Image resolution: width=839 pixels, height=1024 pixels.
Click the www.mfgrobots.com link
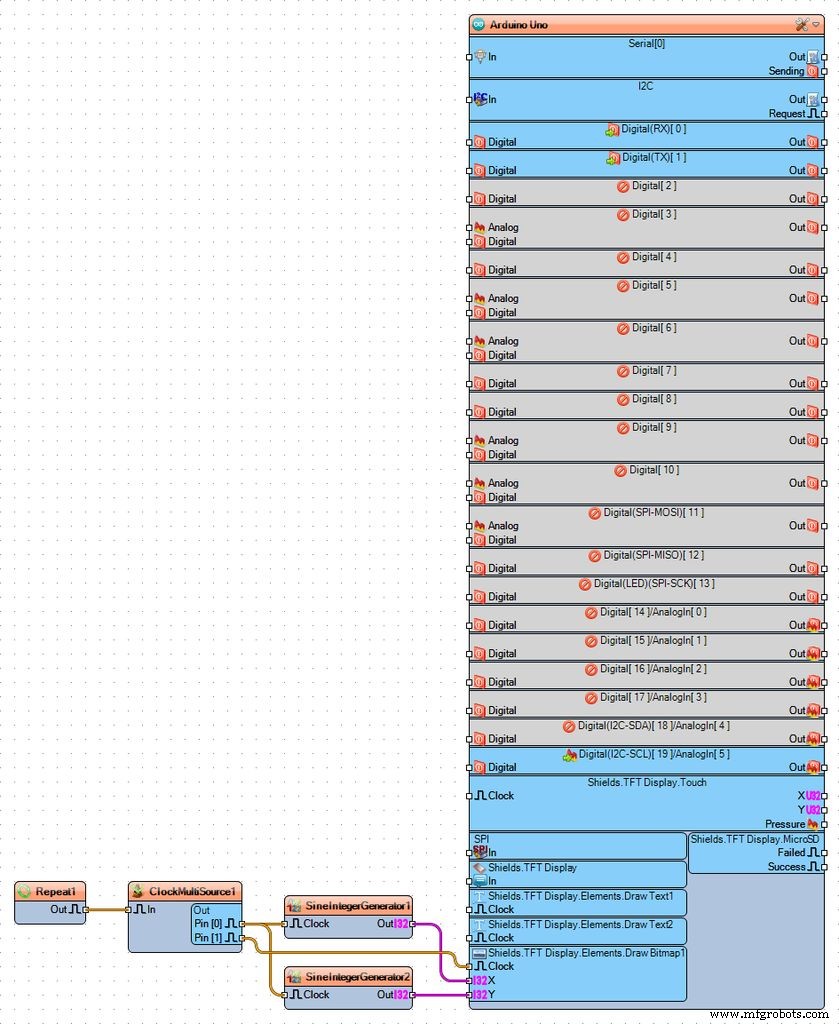coord(772,1015)
